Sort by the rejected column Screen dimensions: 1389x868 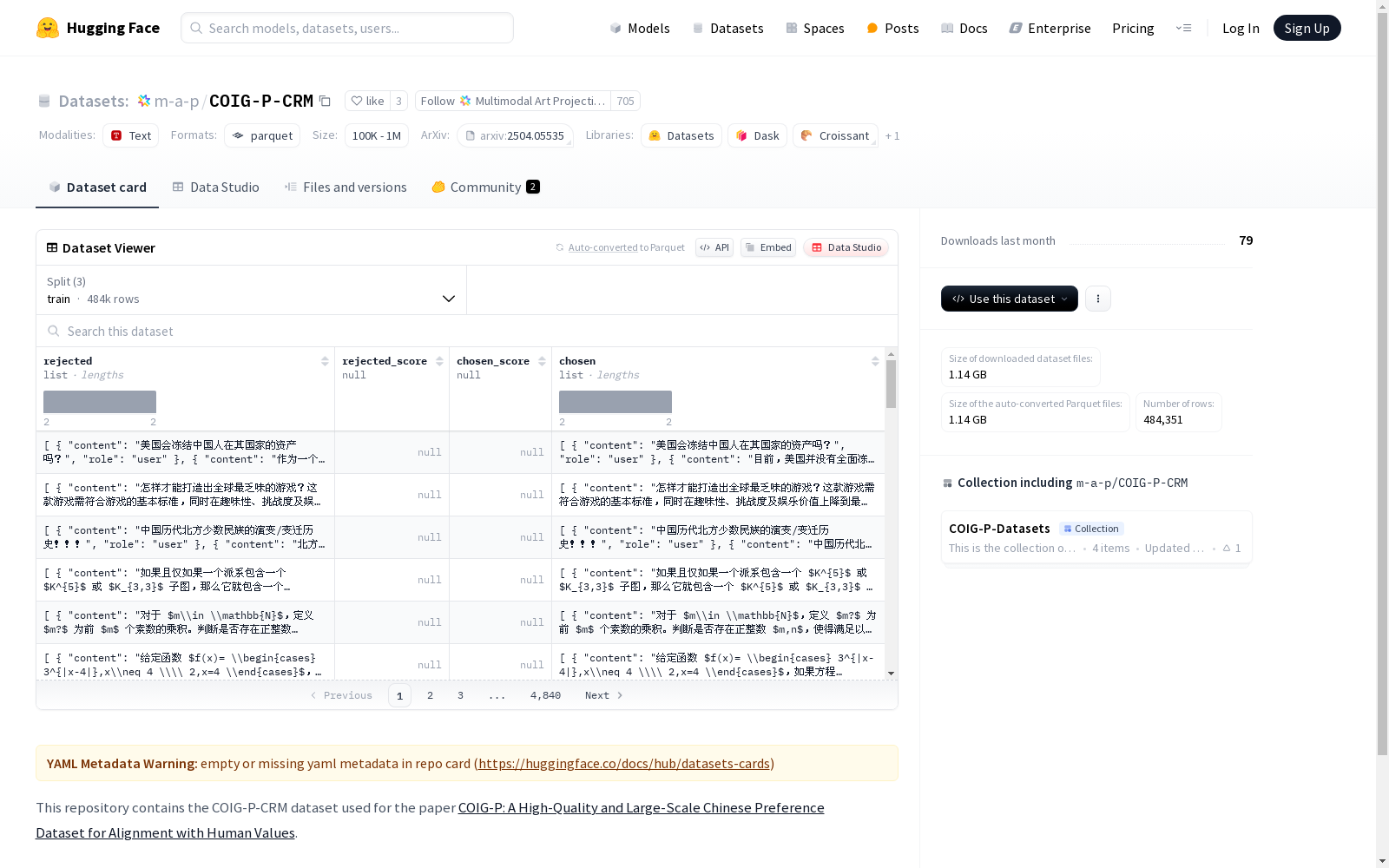tap(325, 361)
